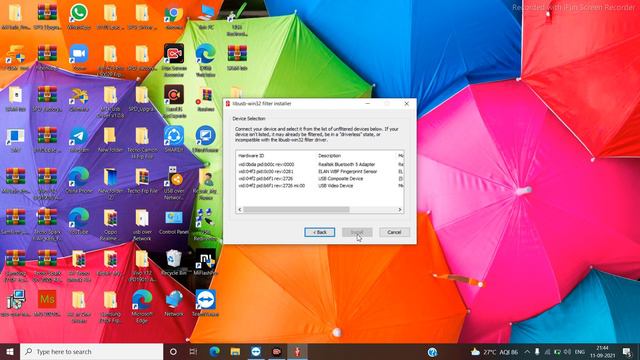Click the Cortana circle on taskbar
This screenshot has height=360, width=640.
click(173, 351)
